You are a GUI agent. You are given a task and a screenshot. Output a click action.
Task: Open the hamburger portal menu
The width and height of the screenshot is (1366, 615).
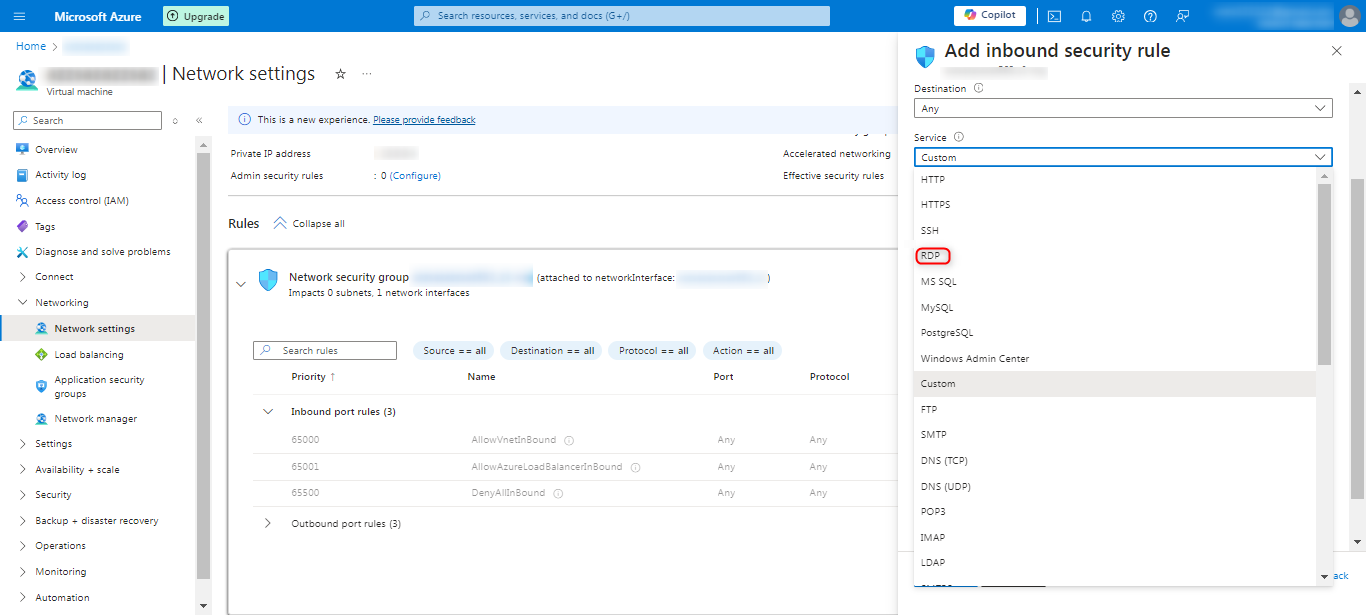pyautogui.click(x=20, y=16)
